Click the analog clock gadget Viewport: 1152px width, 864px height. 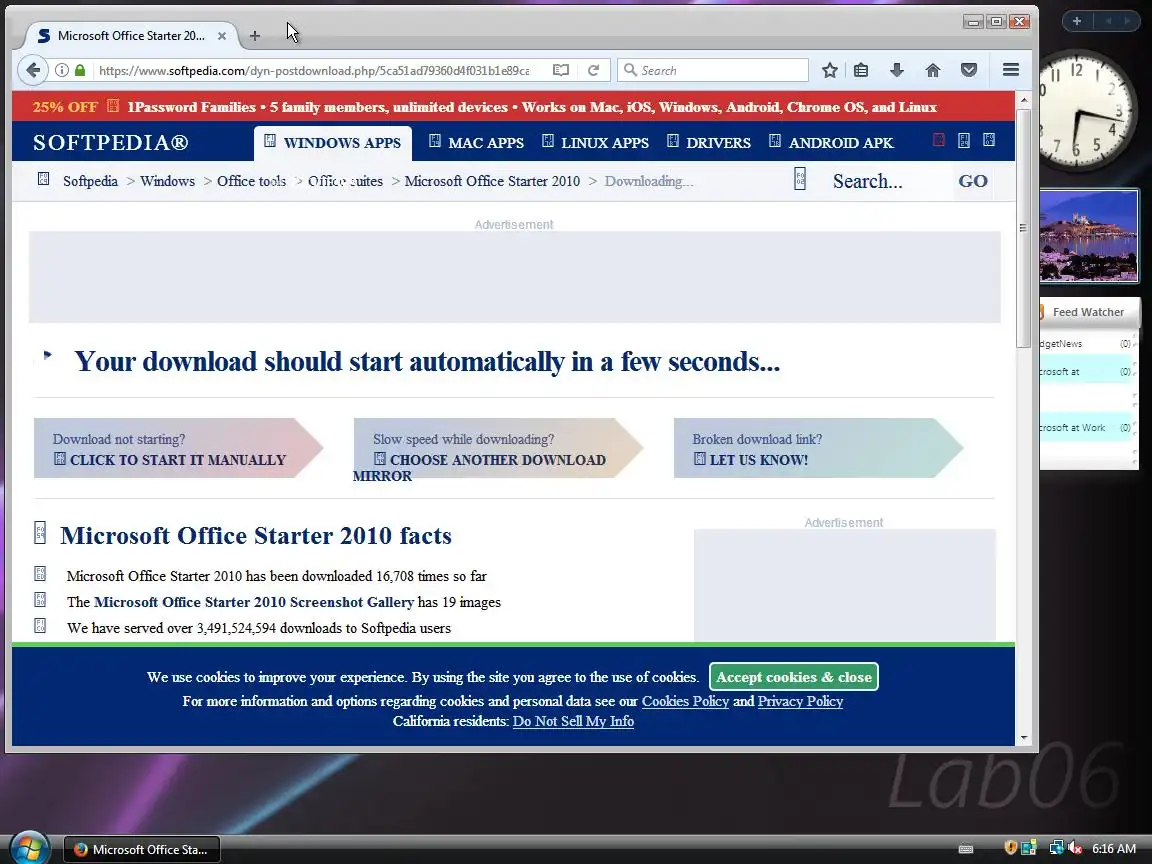point(1086,112)
